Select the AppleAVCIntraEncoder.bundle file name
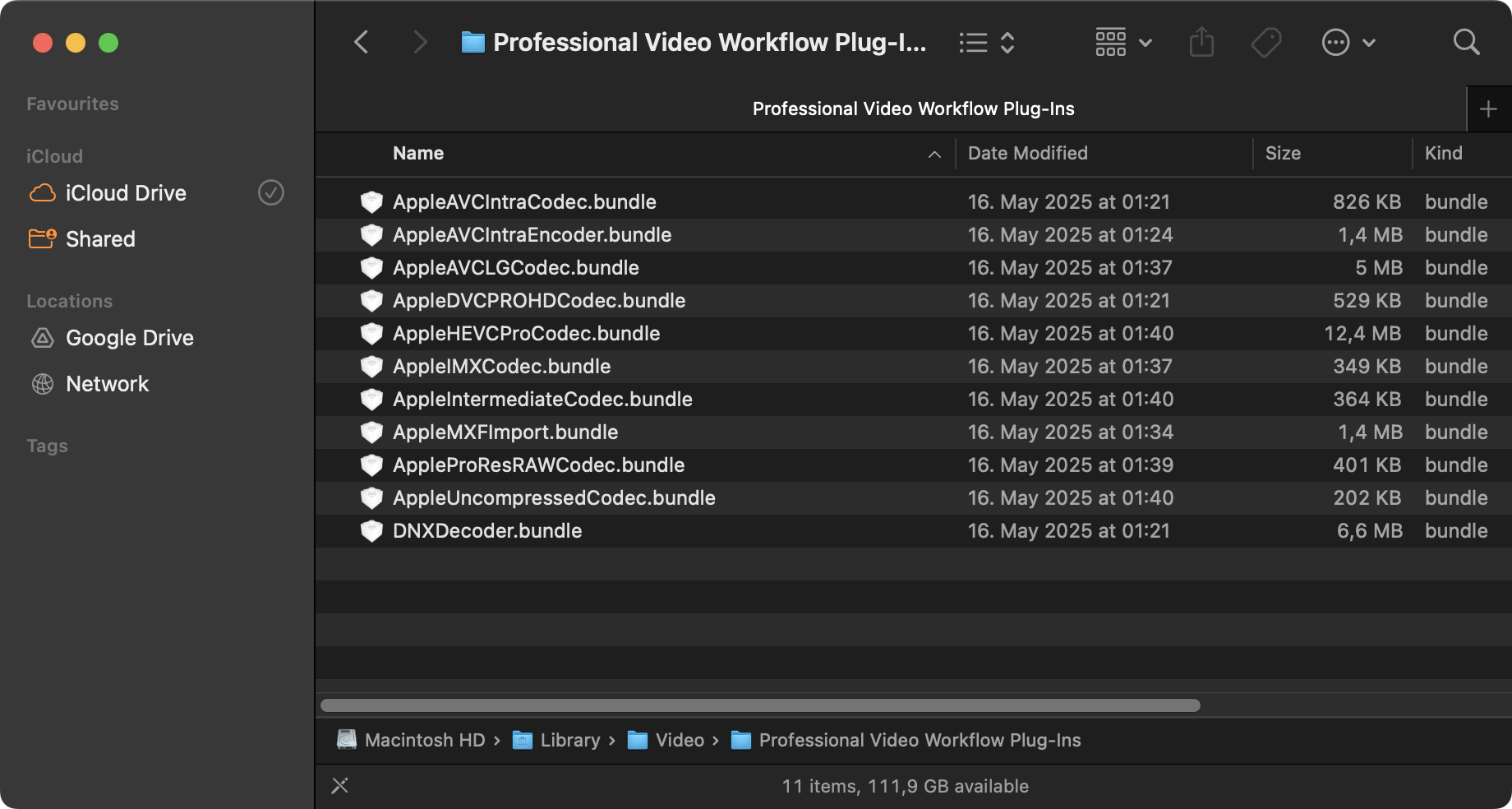The height and width of the screenshot is (809, 1512). coord(532,234)
